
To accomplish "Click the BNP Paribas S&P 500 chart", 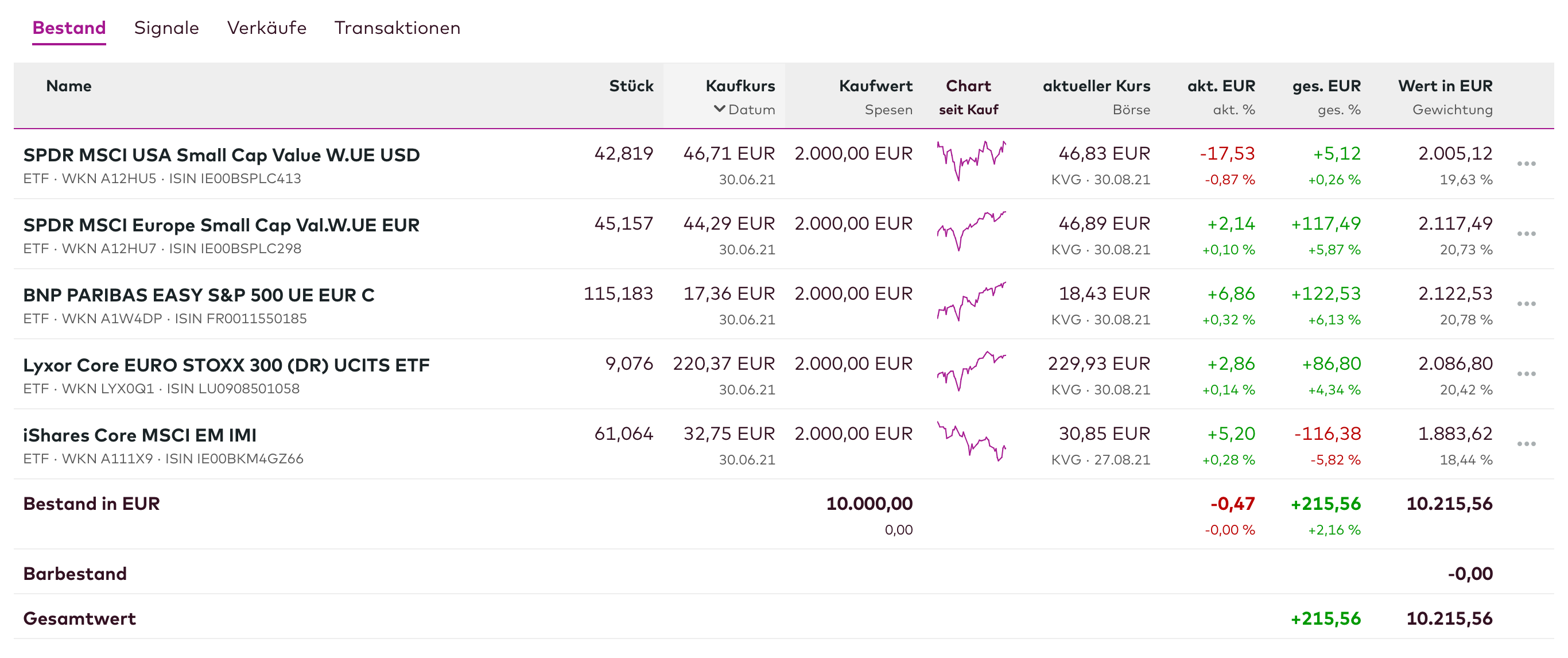I will click(x=971, y=301).
